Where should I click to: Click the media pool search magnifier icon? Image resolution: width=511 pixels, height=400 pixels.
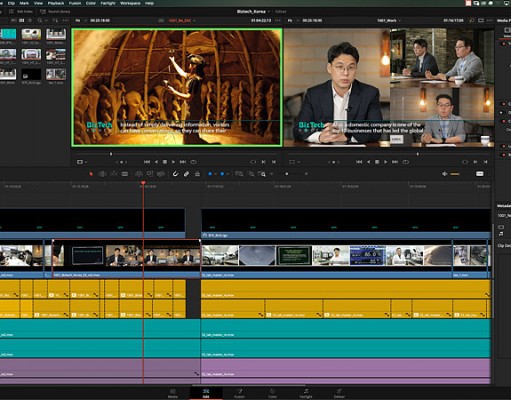[x=41, y=21]
